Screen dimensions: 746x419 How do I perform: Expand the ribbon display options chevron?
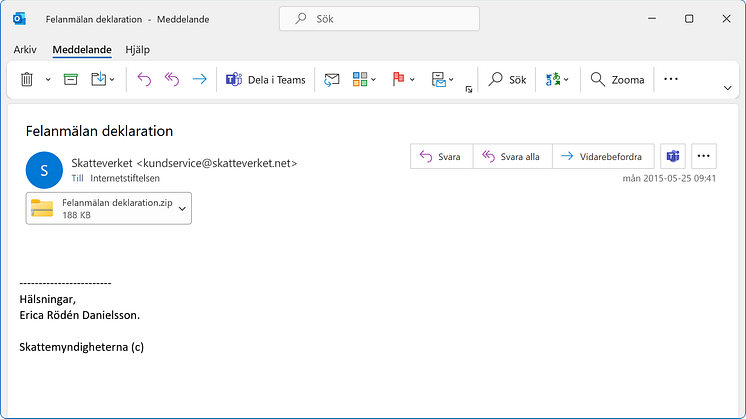[727, 88]
